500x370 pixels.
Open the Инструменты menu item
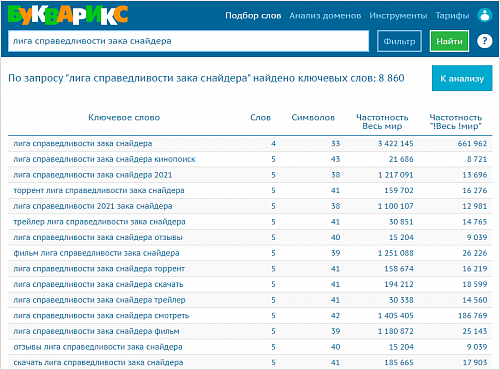(398, 16)
